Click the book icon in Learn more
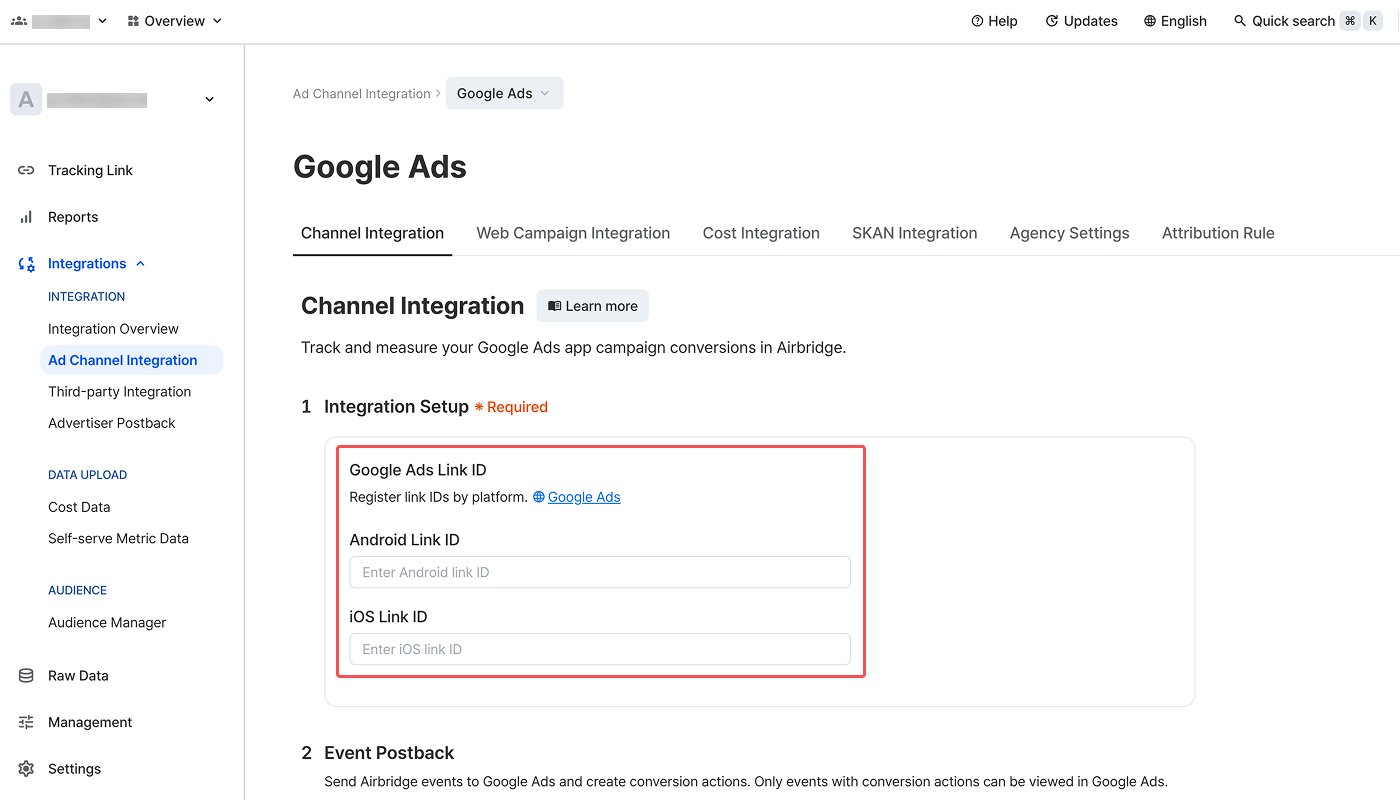Image resolution: width=1400 pixels, height=800 pixels. point(554,306)
